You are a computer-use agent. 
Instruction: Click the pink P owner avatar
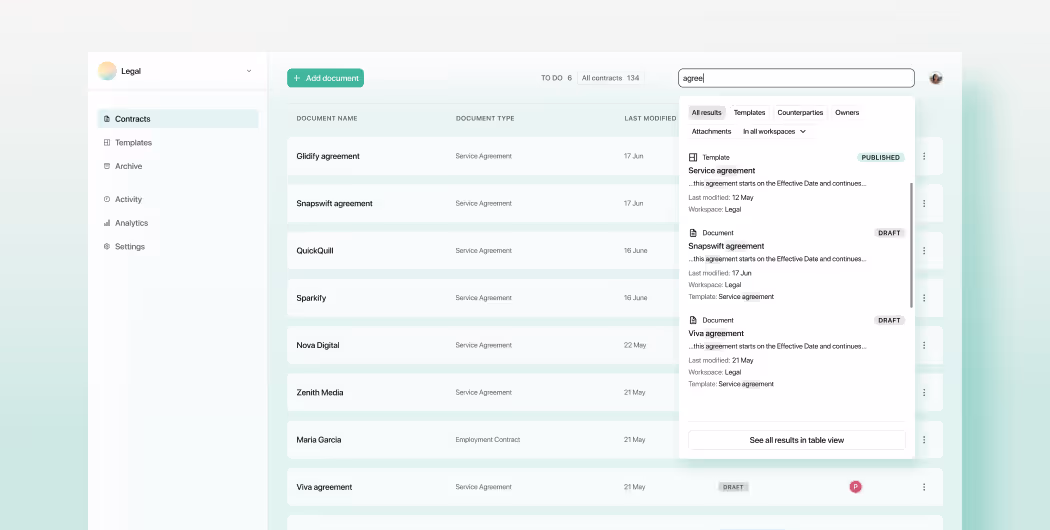pos(855,487)
